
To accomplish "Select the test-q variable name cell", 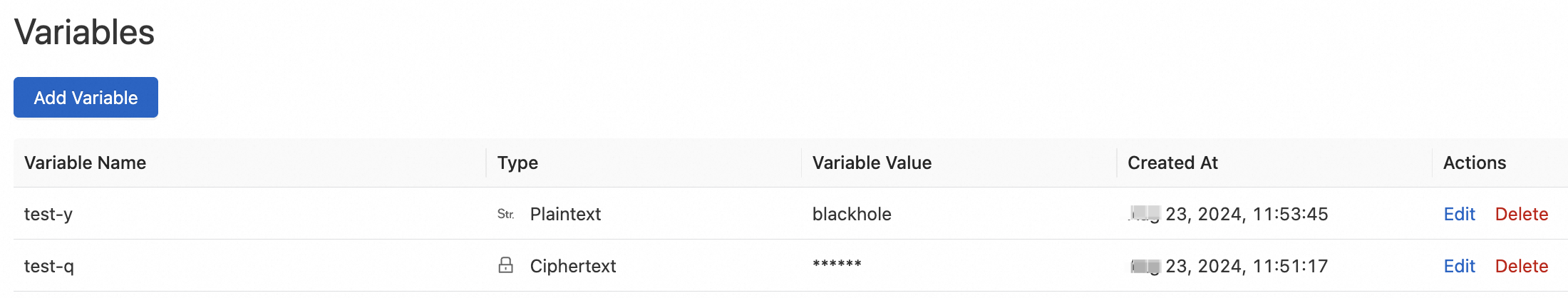I will tap(48, 266).
